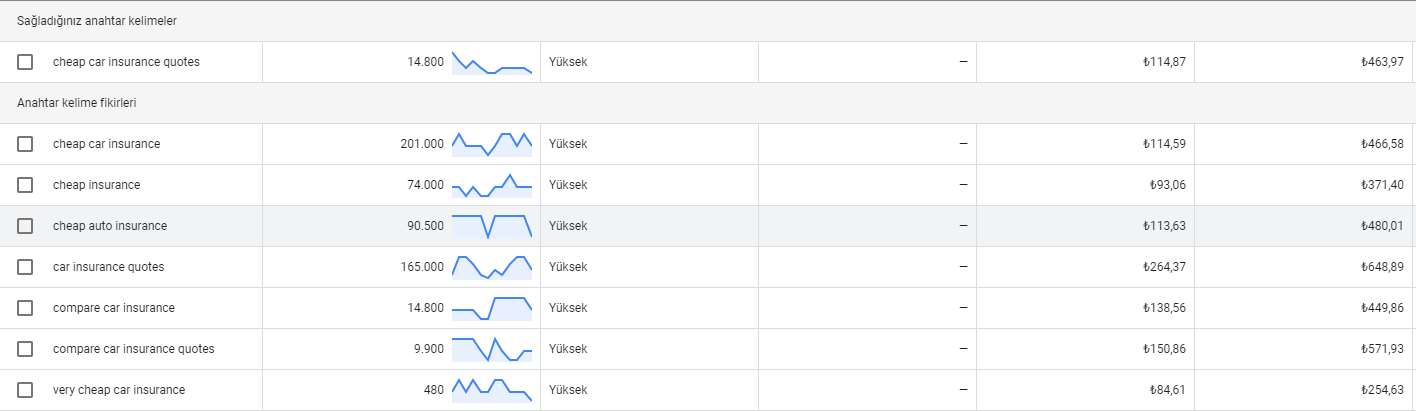Select checkbox for compare car insurance quotes
This screenshot has height=411, width=1416.
click(x=25, y=349)
